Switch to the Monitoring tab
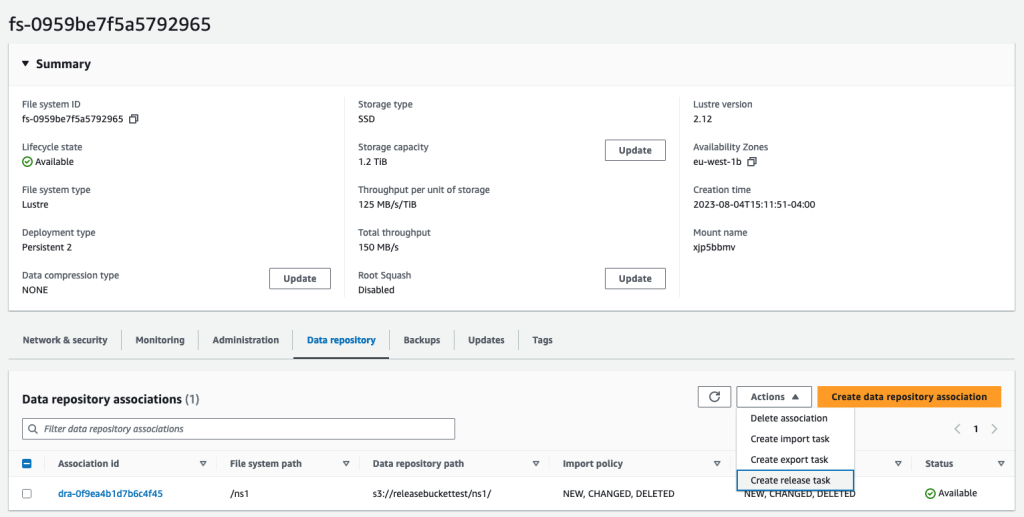 160,340
